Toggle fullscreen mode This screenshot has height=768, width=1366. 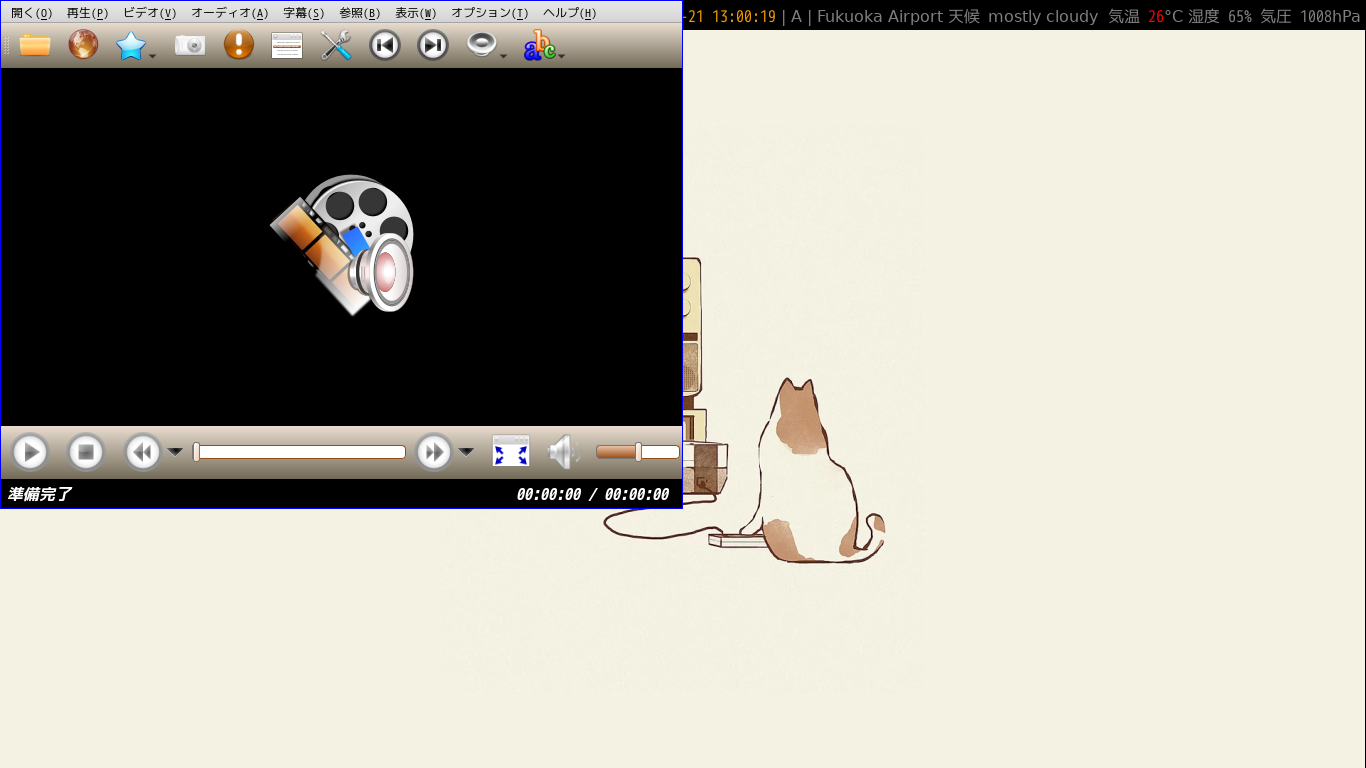click(x=511, y=451)
